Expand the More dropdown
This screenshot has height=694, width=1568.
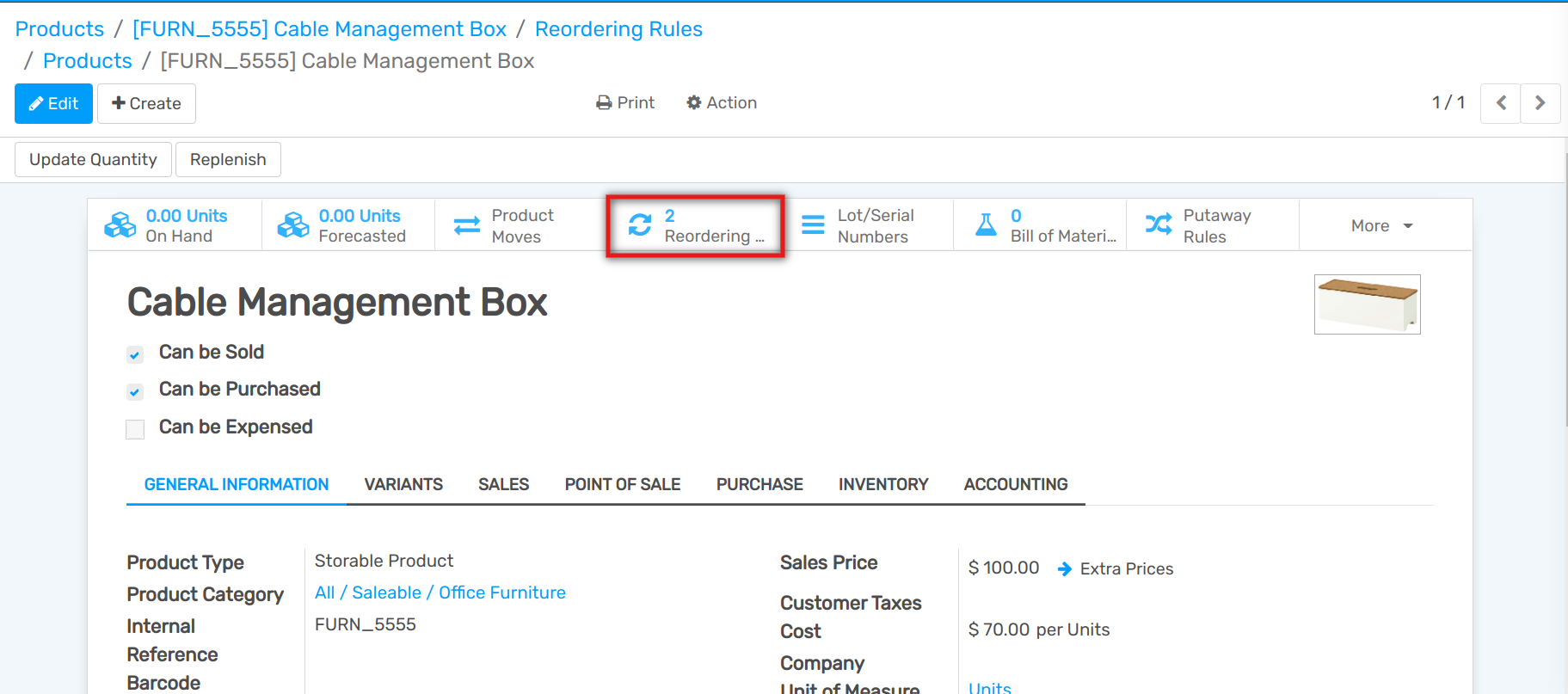coord(1381,225)
